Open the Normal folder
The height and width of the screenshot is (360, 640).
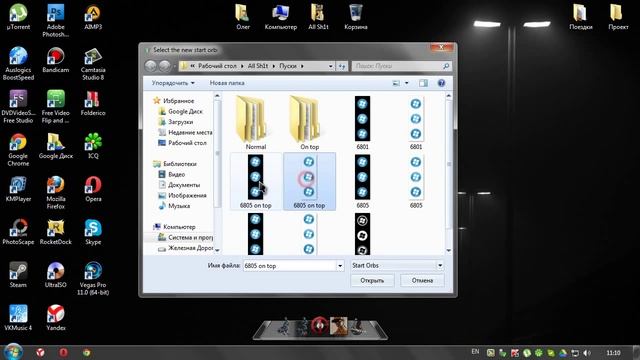[x=256, y=122]
